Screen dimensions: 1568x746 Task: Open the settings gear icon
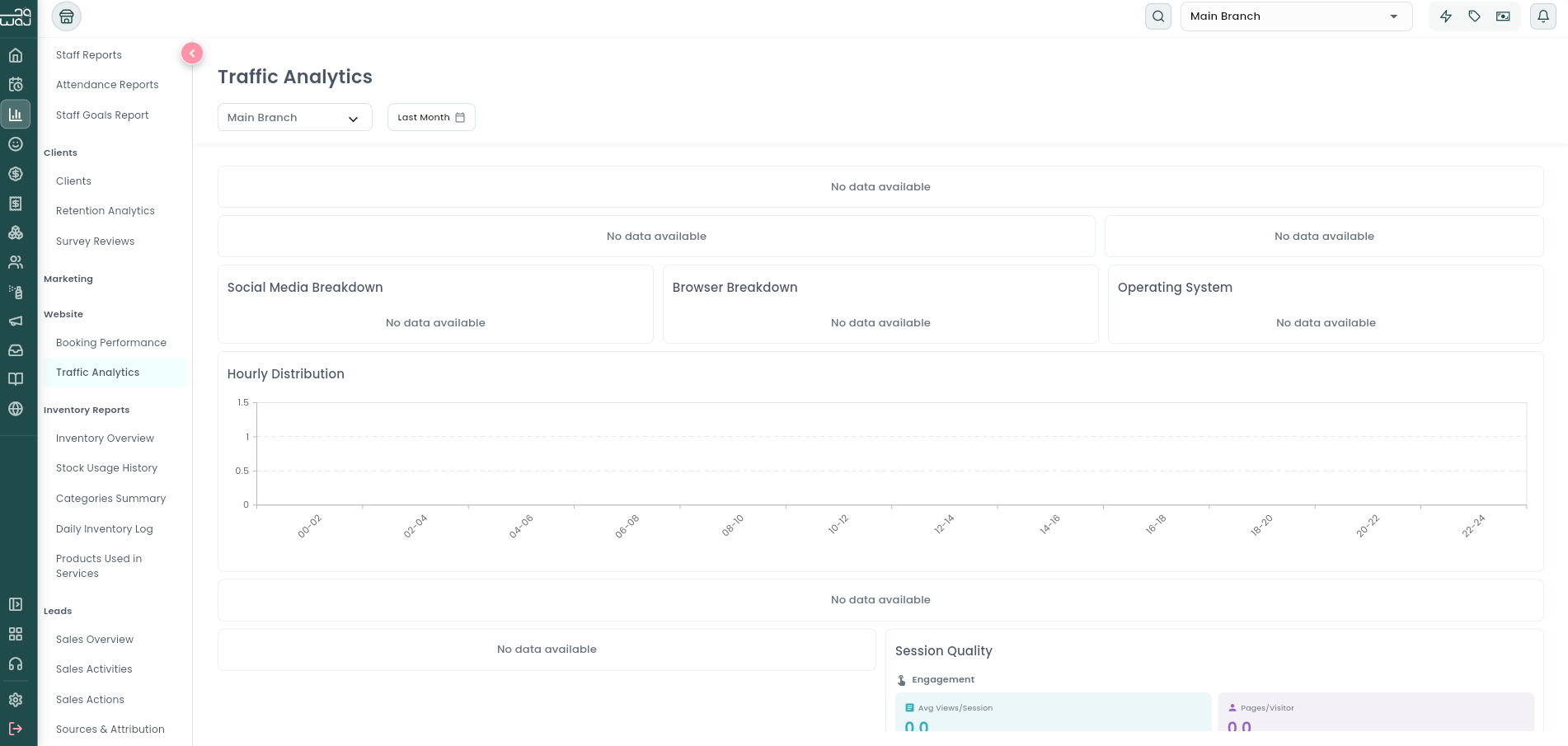[16, 700]
